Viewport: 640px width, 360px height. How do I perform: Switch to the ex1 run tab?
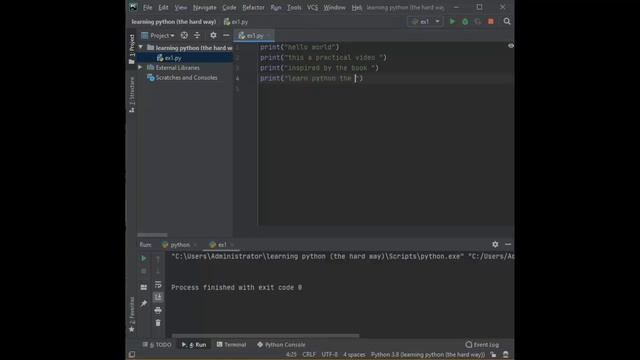[x=221, y=244]
